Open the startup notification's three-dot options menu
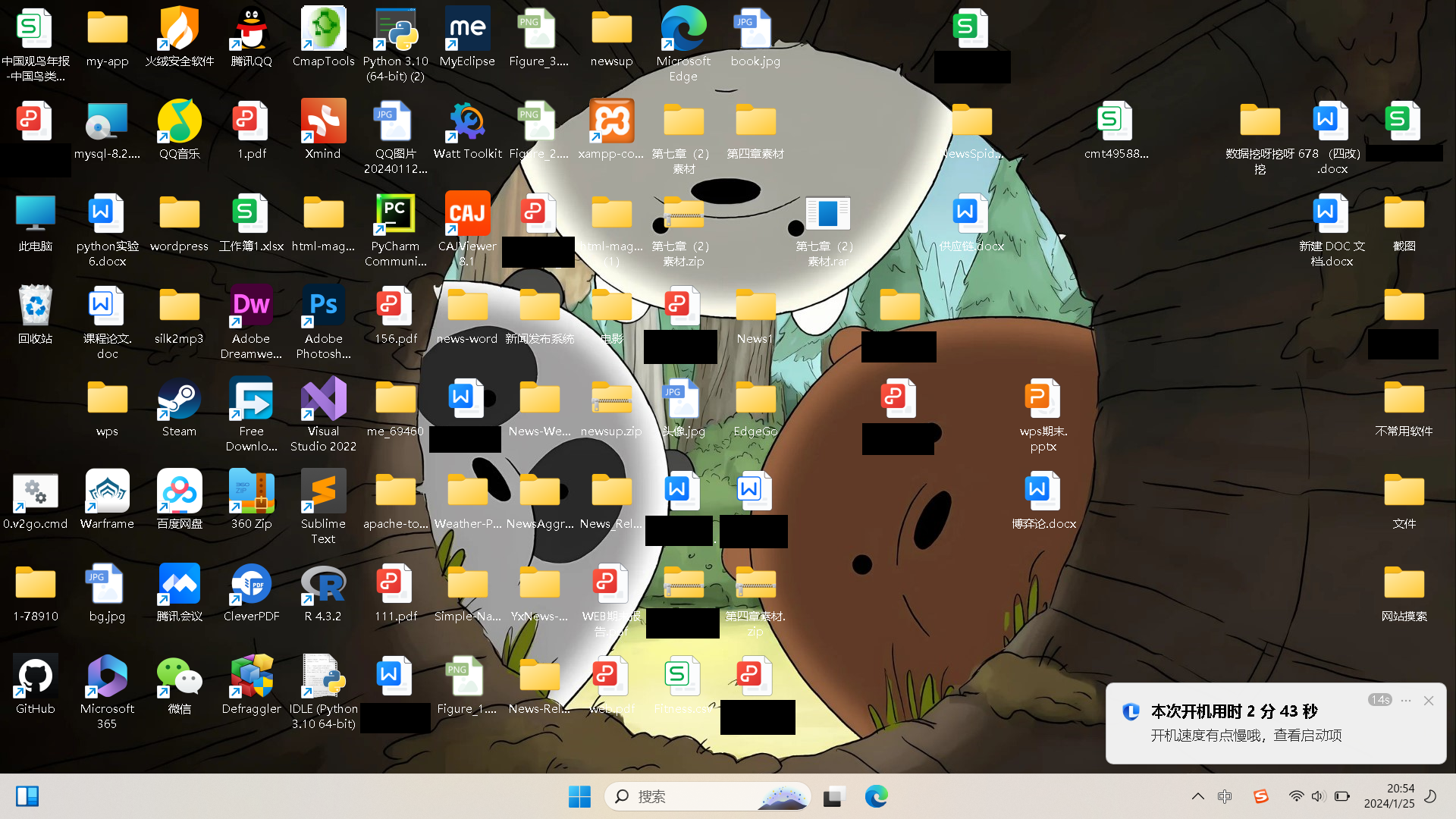Viewport: 1456px width, 819px height. [1406, 700]
